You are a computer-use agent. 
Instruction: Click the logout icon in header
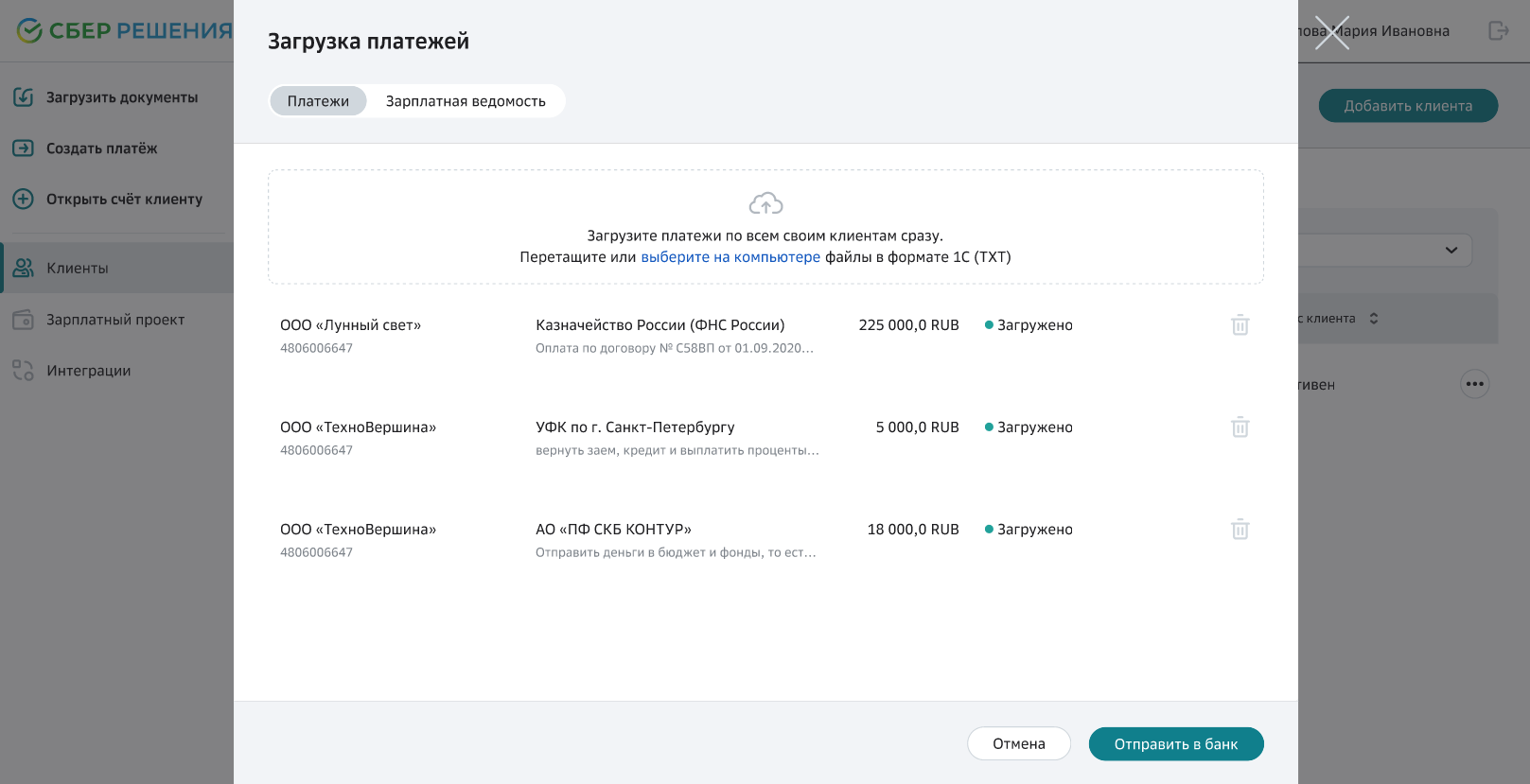pyautogui.click(x=1498, y=31)
